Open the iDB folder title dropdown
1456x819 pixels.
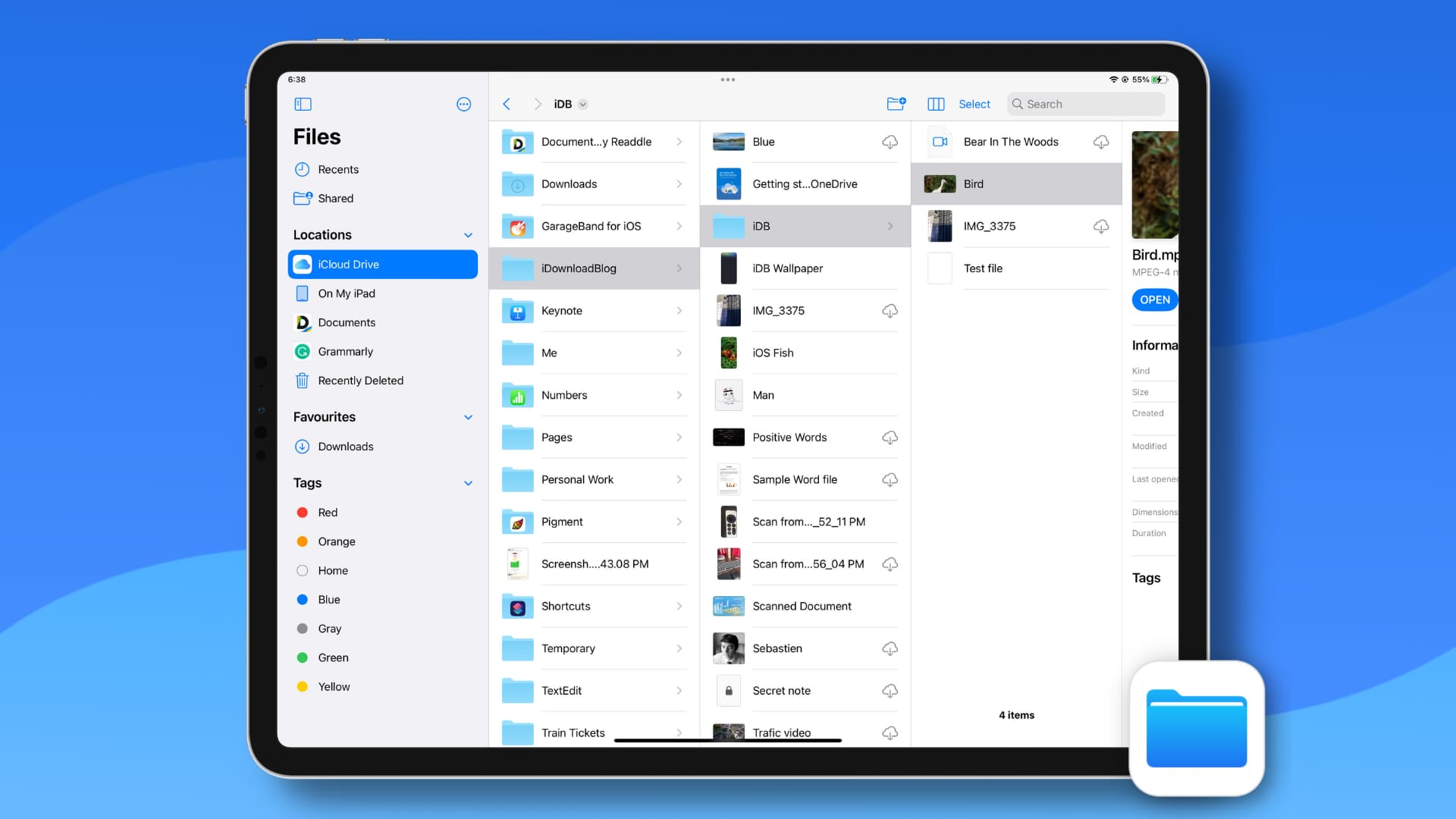click(x=582, y=105)
